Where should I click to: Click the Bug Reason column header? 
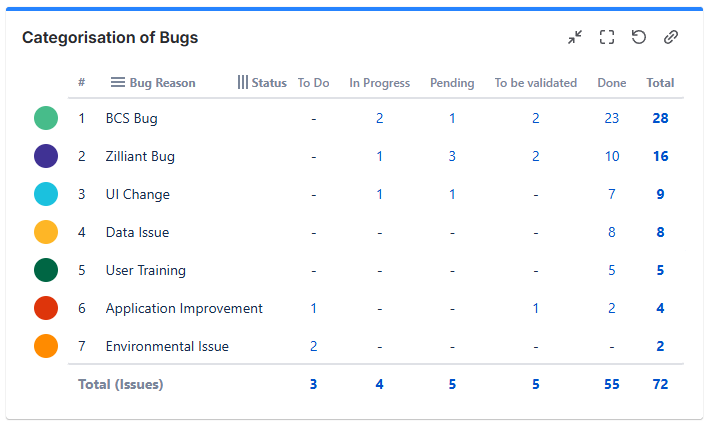click(162, 83)
